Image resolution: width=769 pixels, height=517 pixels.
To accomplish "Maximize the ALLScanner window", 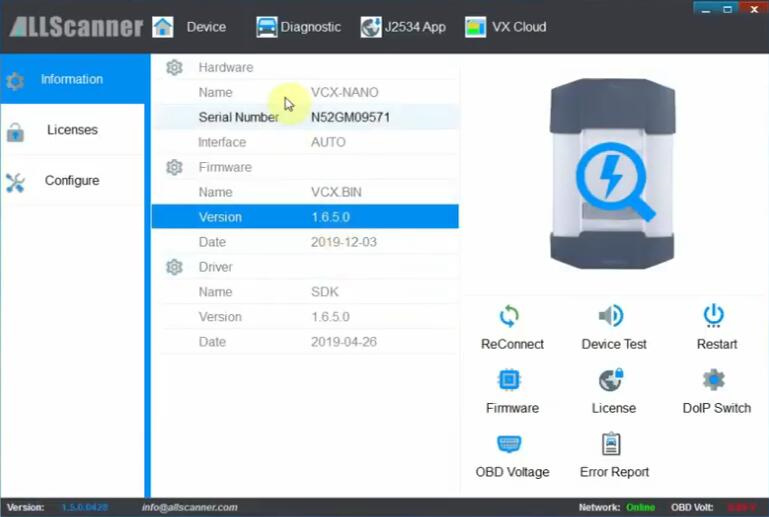I will point(728,9).
